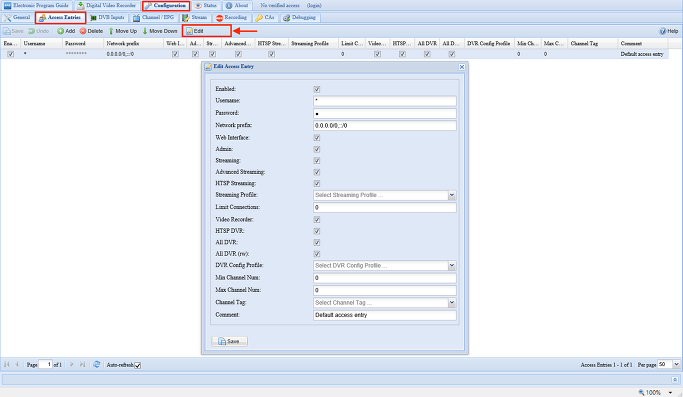Sort by Comment column header

[x=643, y=44]
